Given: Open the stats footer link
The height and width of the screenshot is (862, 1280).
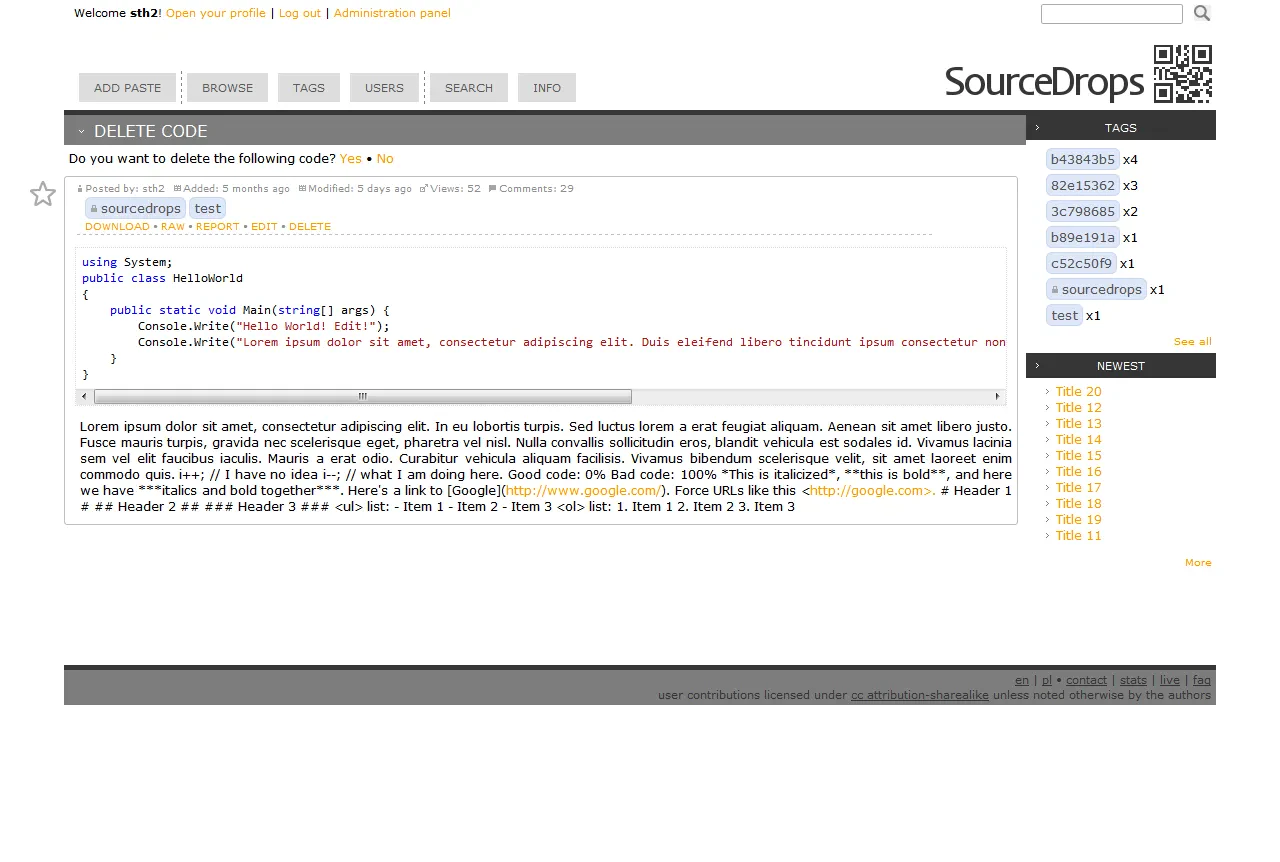Looking at the screenshot, I should [1133, 681].
